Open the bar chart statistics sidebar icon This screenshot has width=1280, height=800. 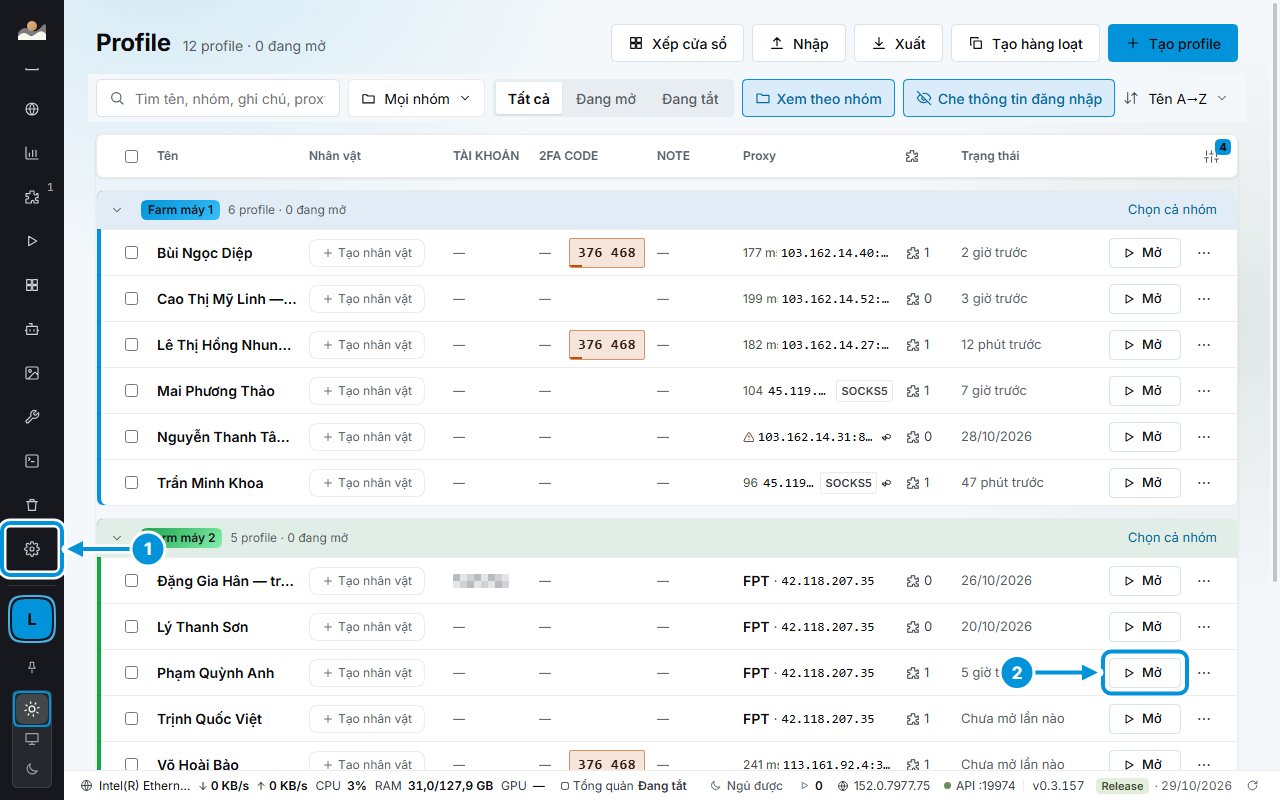click(32, 153)
